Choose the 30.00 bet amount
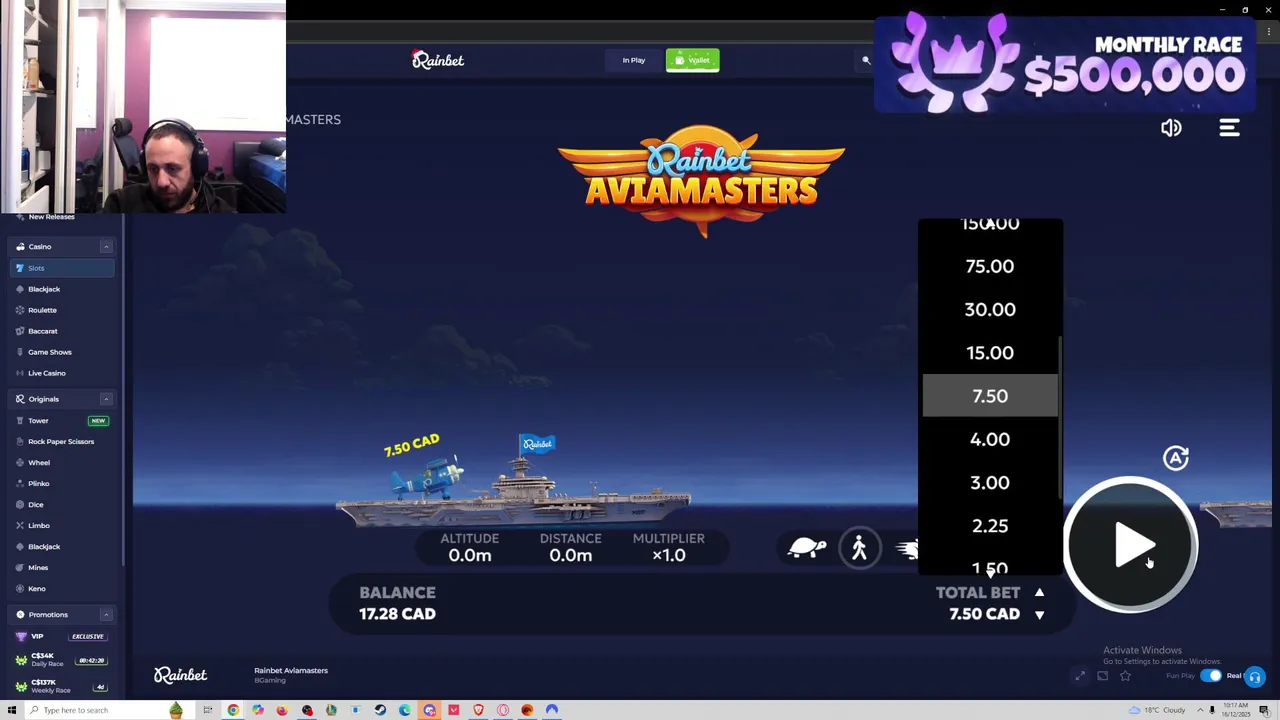The height and width of the screenshot is (720, 1280). pos(990,310)
